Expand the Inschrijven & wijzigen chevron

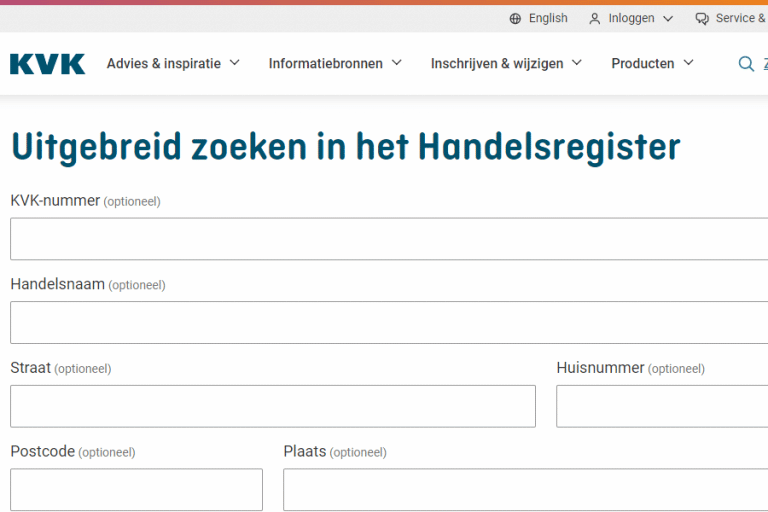tap(577, 63)
